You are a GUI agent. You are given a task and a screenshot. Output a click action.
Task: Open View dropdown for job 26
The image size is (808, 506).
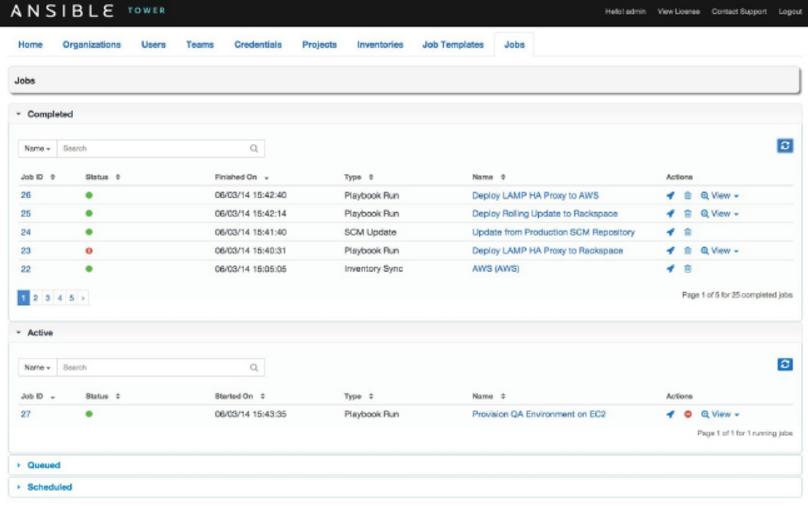point(719,195)
